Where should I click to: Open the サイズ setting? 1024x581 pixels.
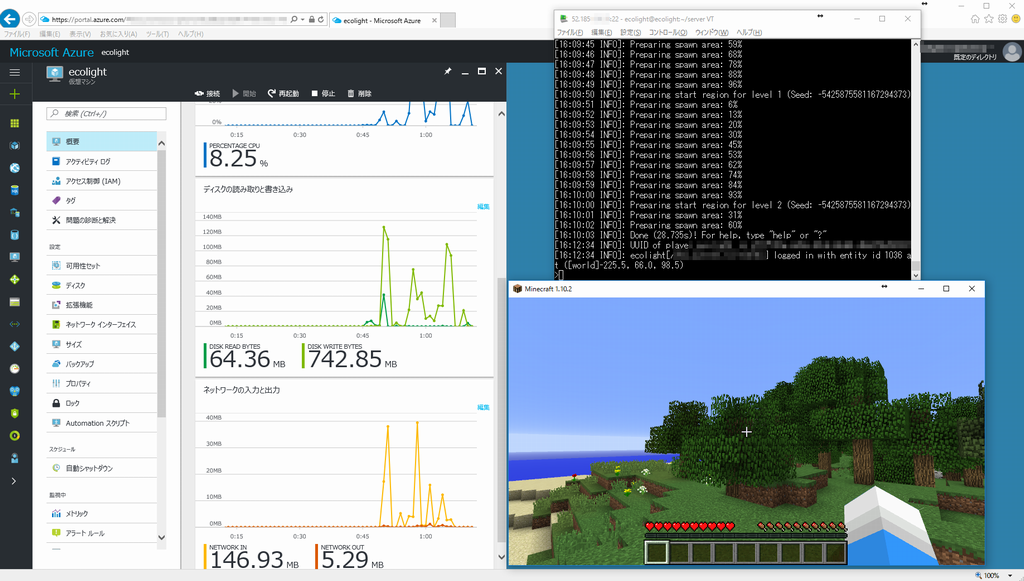(102, 344)
